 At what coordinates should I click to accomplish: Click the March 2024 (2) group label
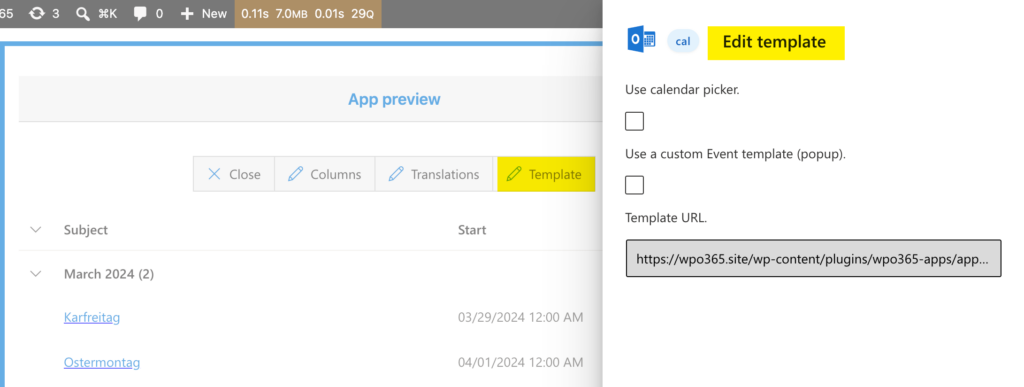point(109,274)
